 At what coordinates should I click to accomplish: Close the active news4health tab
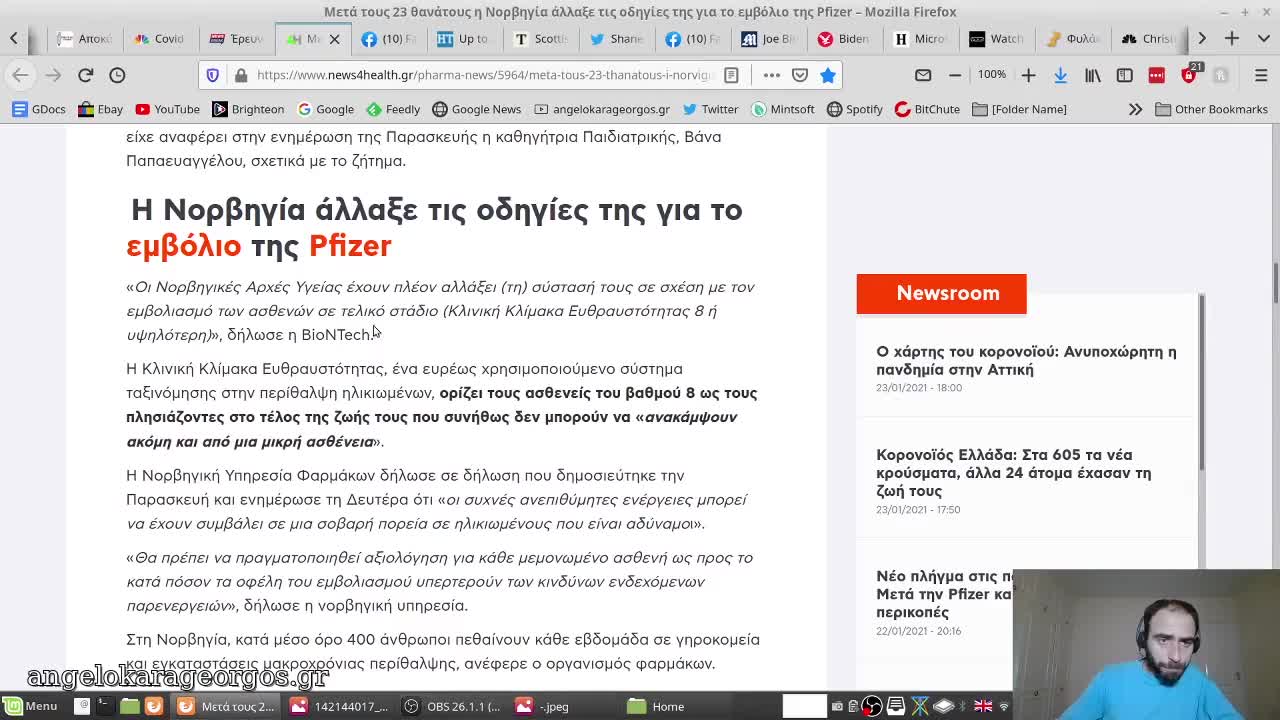pos(335,39)
